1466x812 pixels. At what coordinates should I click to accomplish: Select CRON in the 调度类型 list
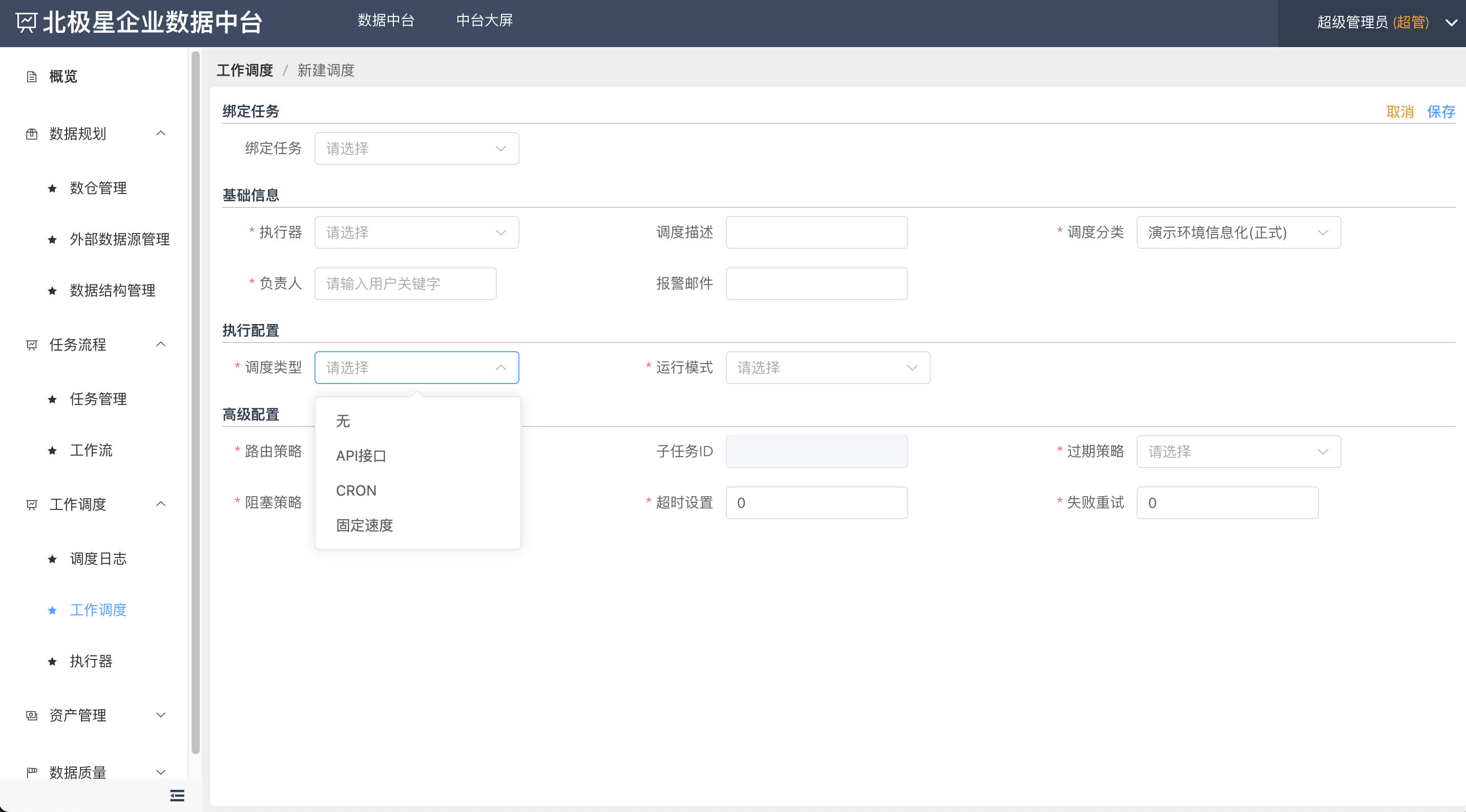pos(417,490)
